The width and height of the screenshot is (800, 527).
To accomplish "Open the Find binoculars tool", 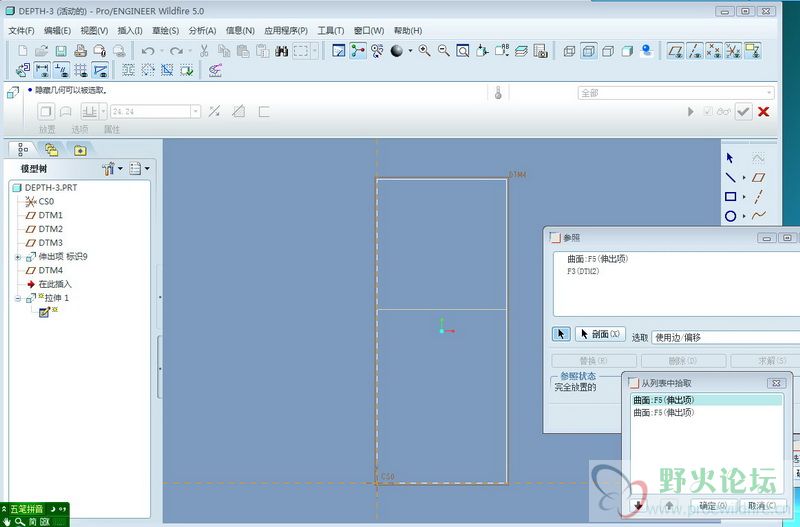I will (282, 51).
